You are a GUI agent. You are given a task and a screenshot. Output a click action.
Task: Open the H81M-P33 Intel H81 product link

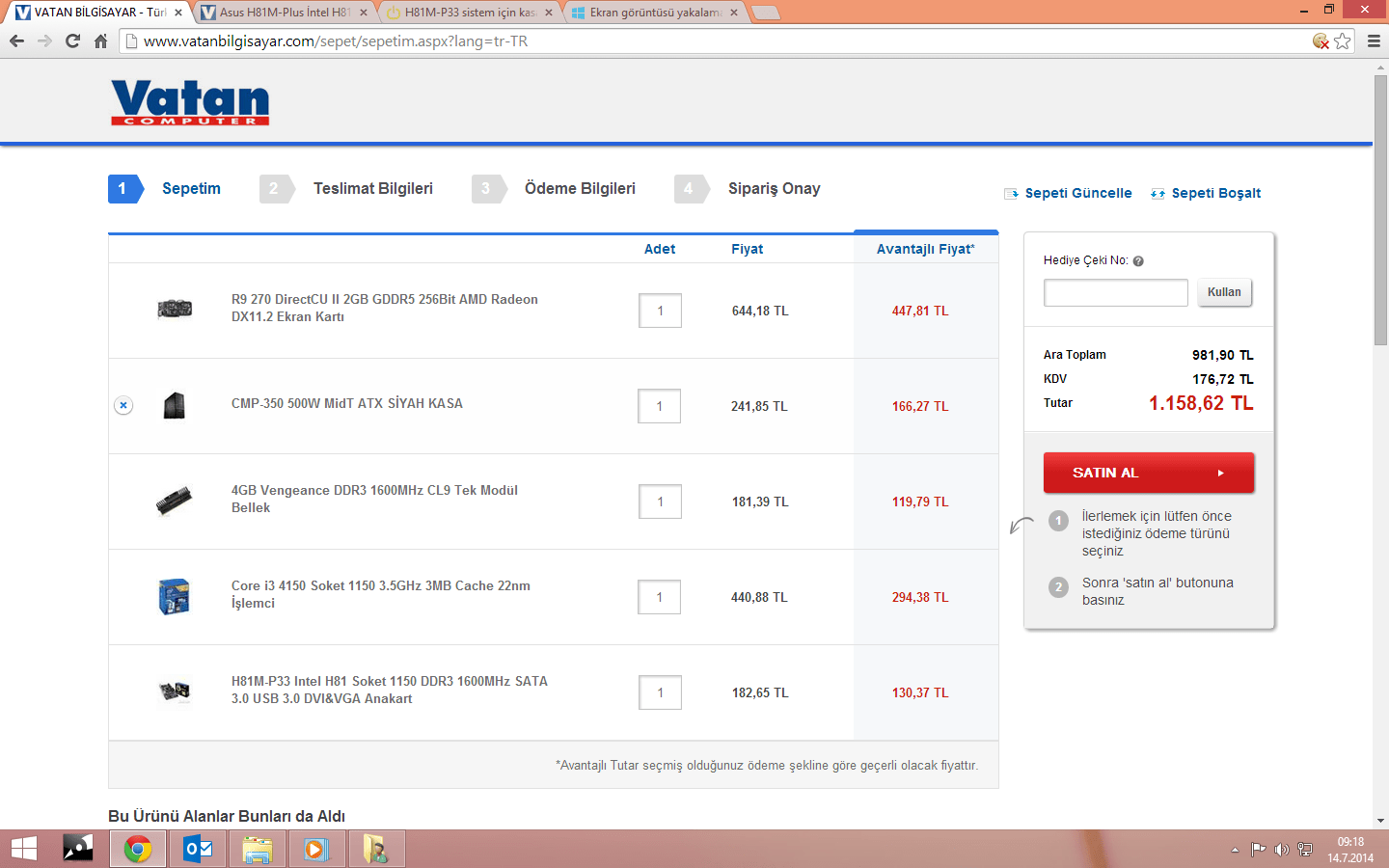click(390, 690)
